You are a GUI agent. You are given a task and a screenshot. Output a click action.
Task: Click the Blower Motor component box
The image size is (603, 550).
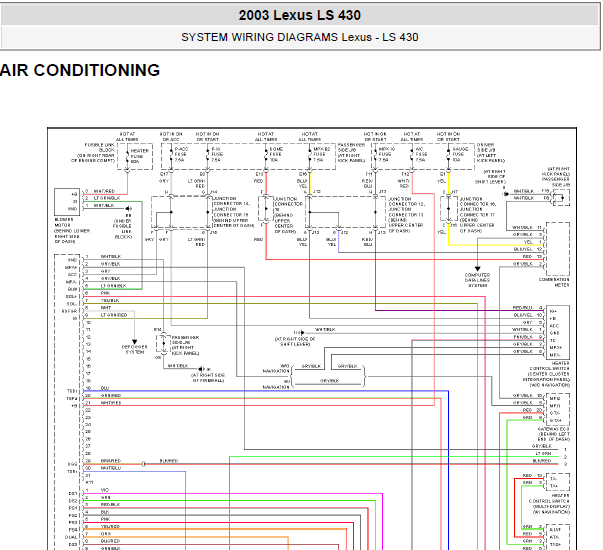tap(67, 202)
